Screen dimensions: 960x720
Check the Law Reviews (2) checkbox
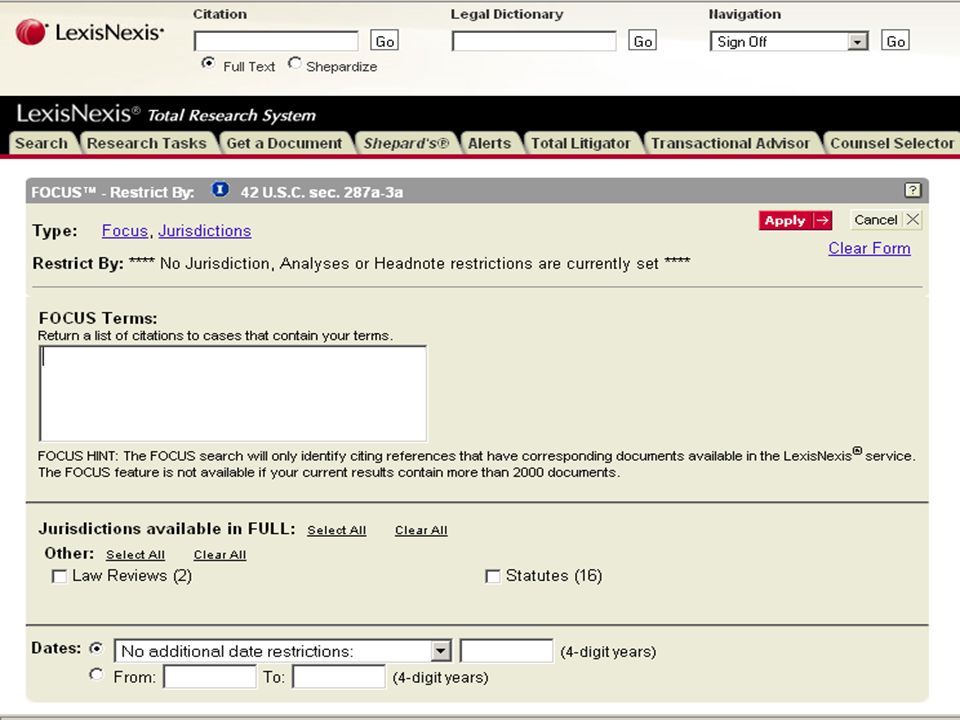(59, 577)
